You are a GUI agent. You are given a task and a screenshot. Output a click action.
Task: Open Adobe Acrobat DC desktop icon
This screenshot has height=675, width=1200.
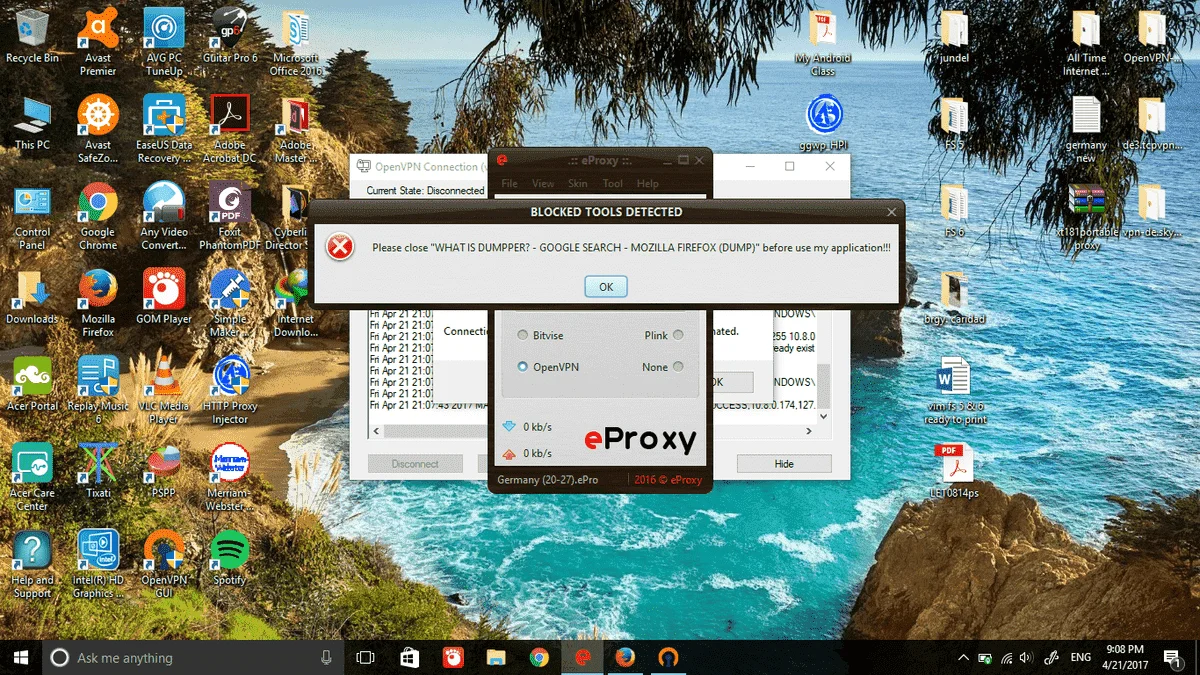pos(230,129)
